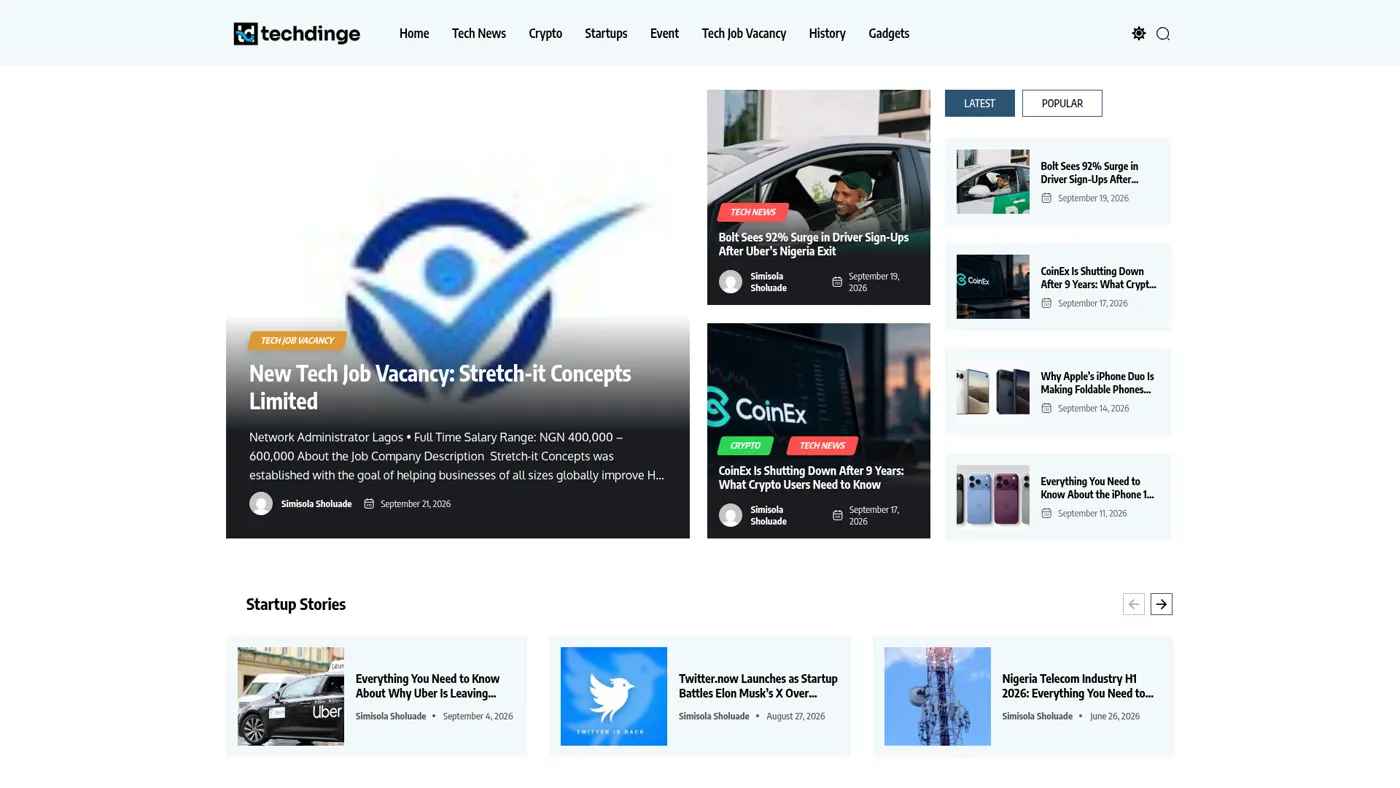Click the iPhone Duo sidebar thumbnail
This screenshot has width=1400, height=788.
click(x=993, y=392)
